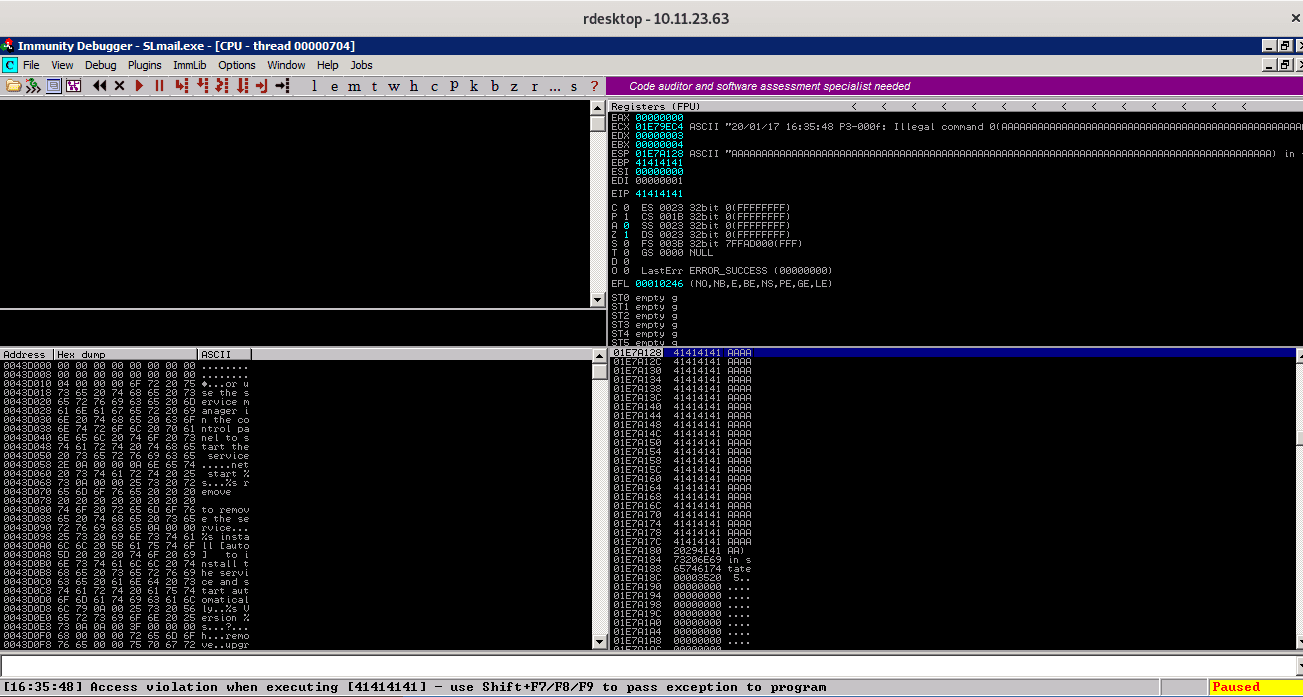
Task: Open the Help menu
Action: coord(328,65)
